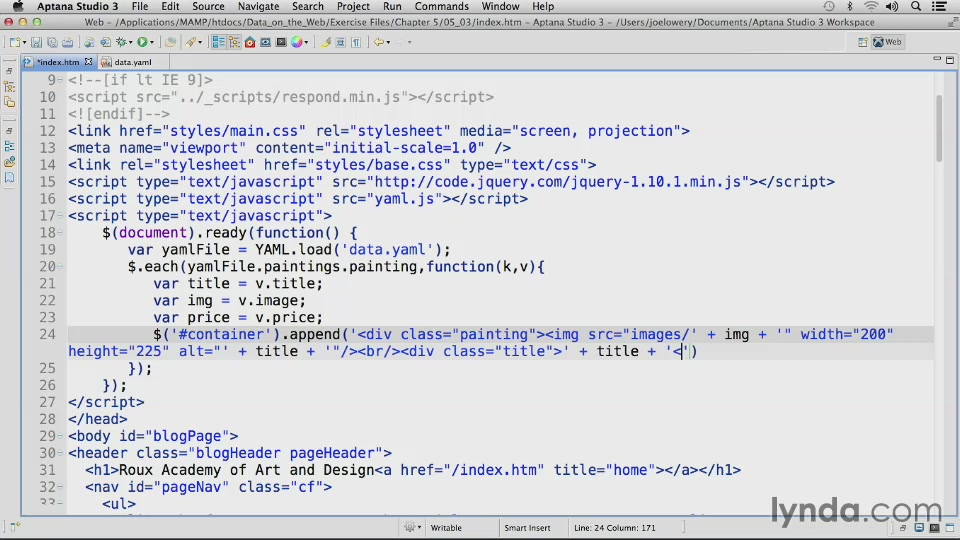Click the yellow highlighter toolbar icon
The height and width of the screenshot is (540, 960).
point(325,42)
